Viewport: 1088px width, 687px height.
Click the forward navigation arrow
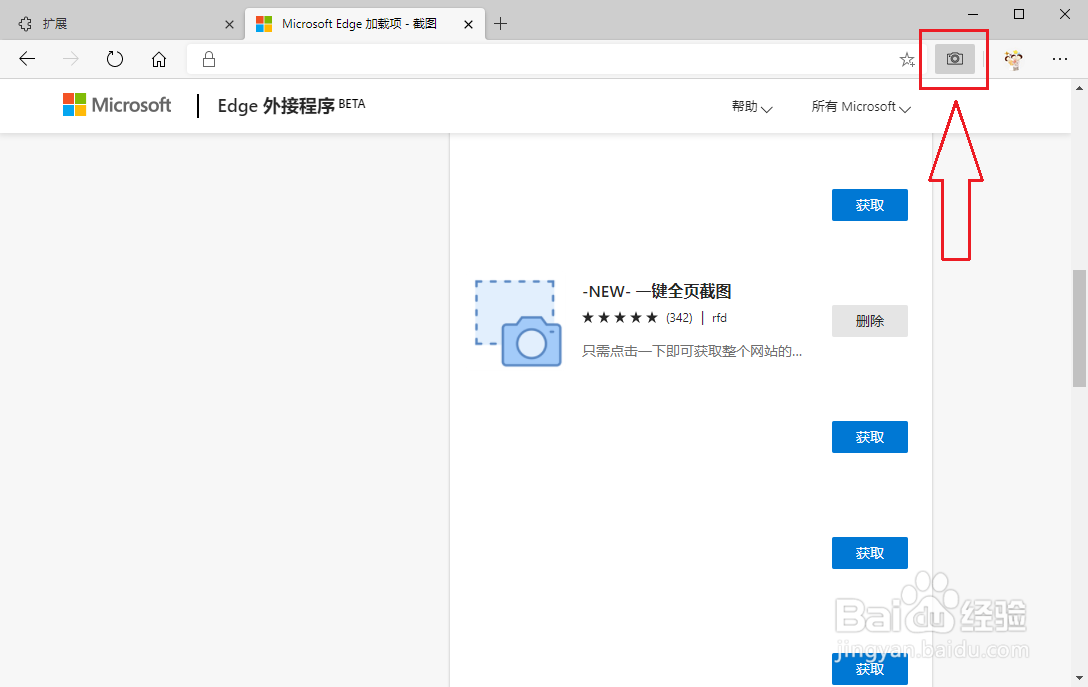point(71,59)
